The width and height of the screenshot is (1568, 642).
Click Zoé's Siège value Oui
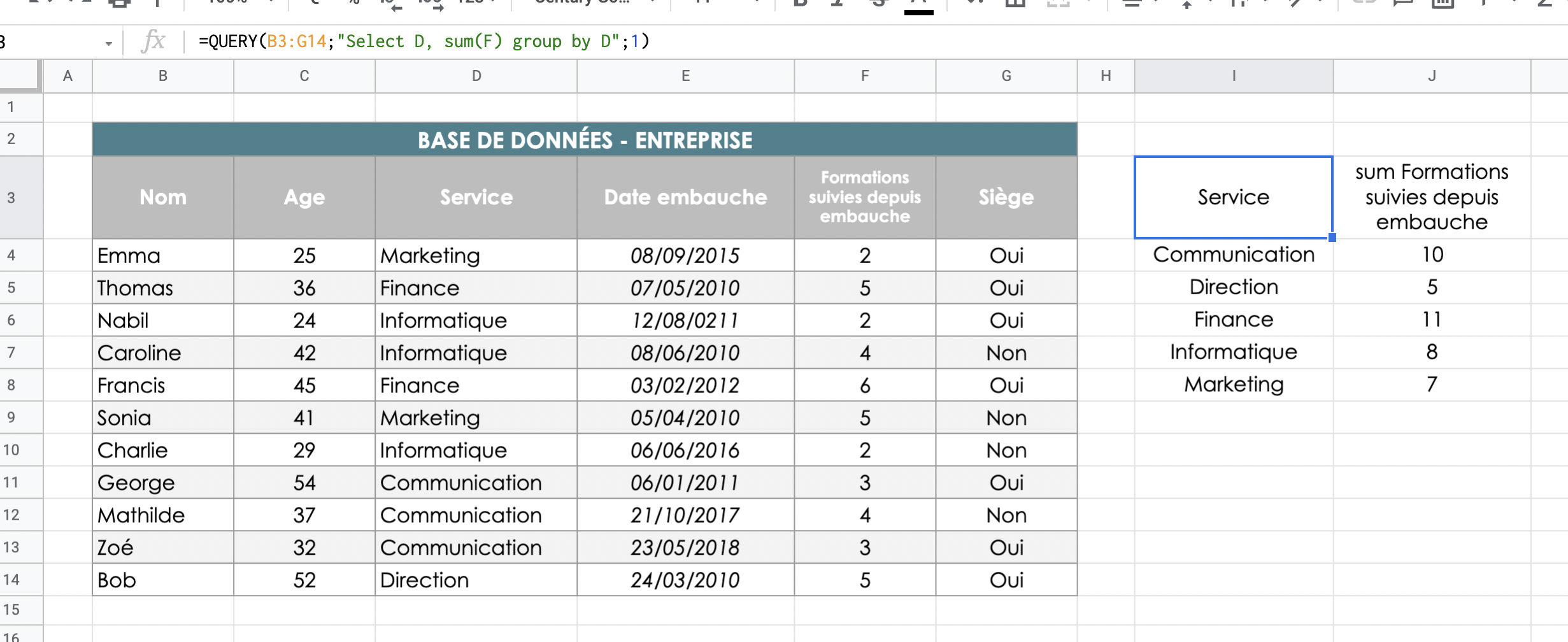(x=1006, y=548)
